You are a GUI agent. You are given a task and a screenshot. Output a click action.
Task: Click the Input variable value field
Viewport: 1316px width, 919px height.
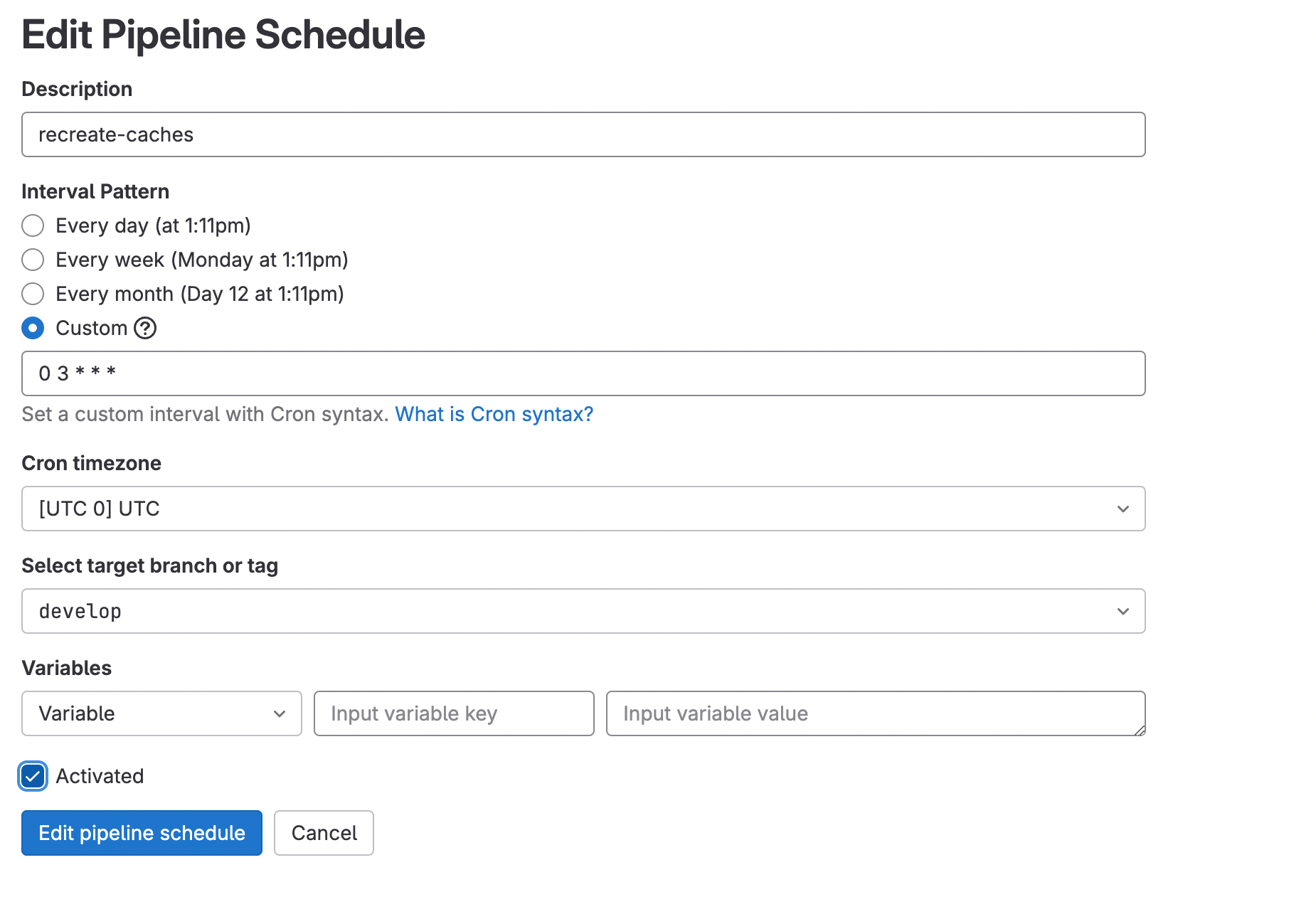coord(875,713)
